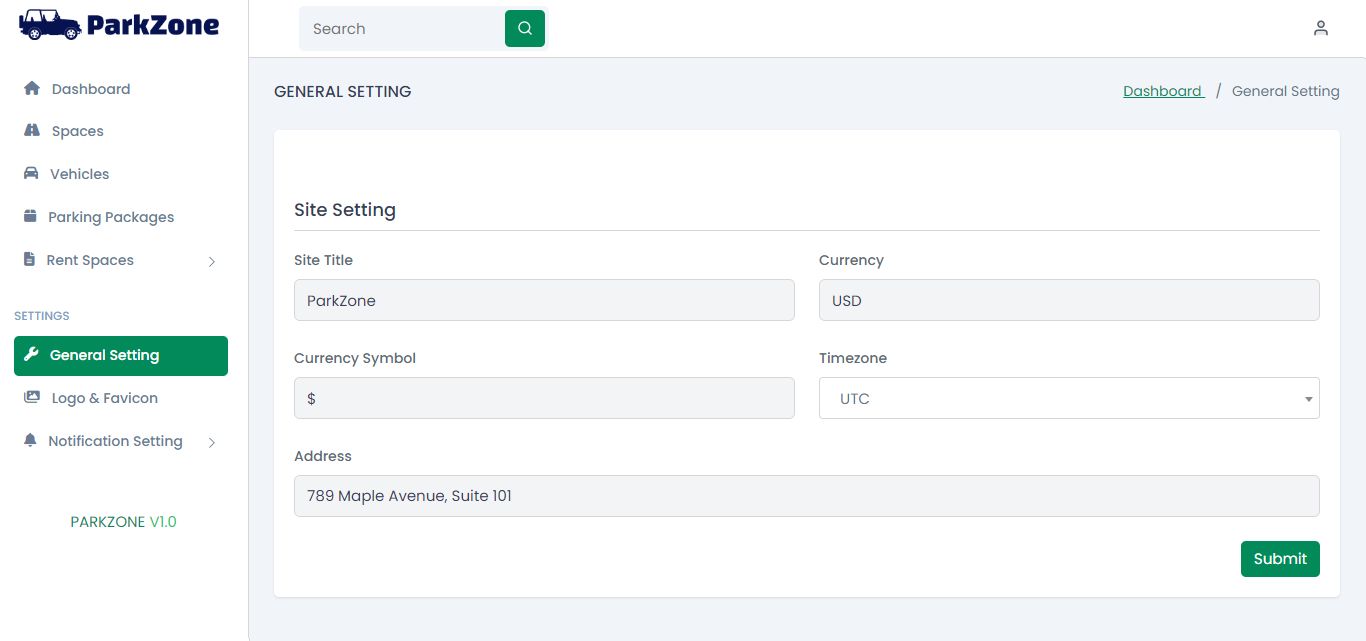Click into the Address field
Image resolution: width=1366 pixels, height=641 pixels.
[x=806, y=496]
